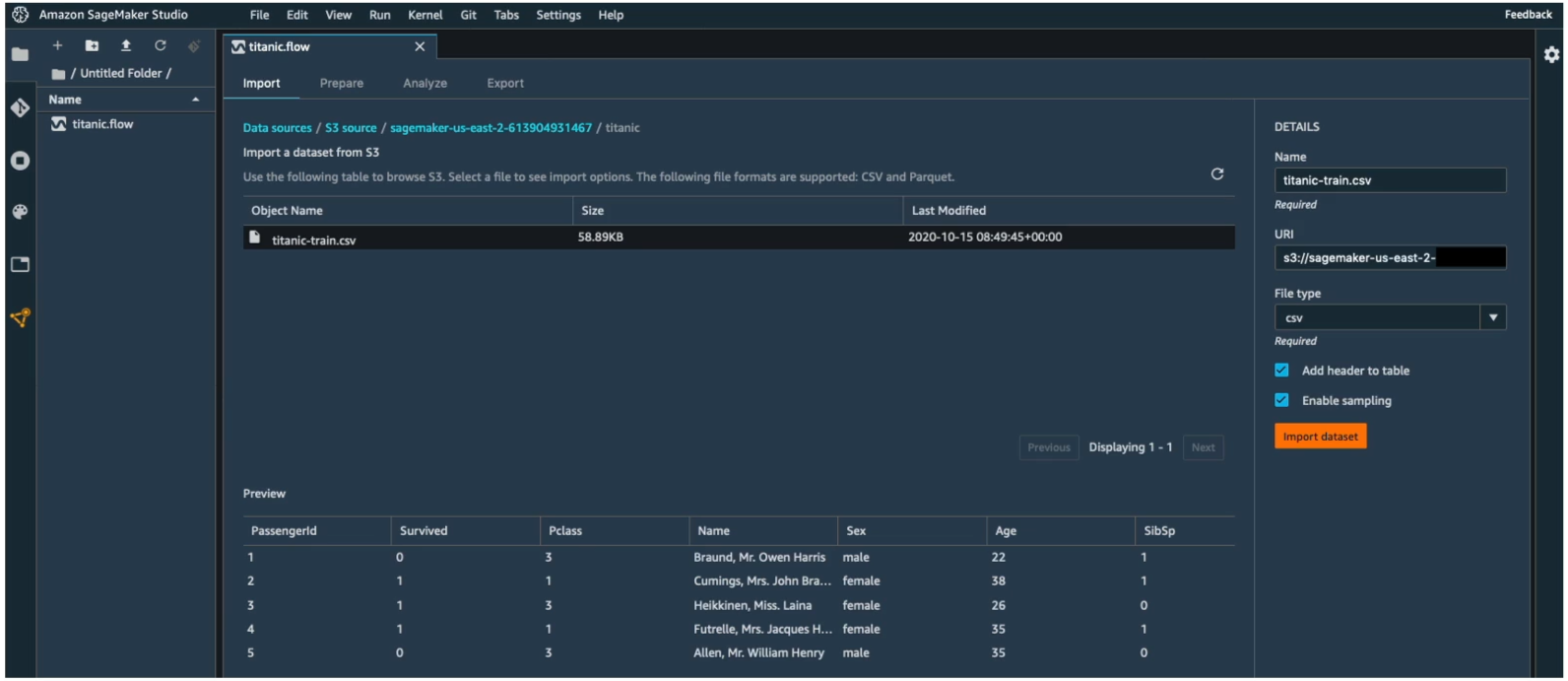Open the Git sidebar icon
The width and height of the screenshot is (1568, 681).
20,107
